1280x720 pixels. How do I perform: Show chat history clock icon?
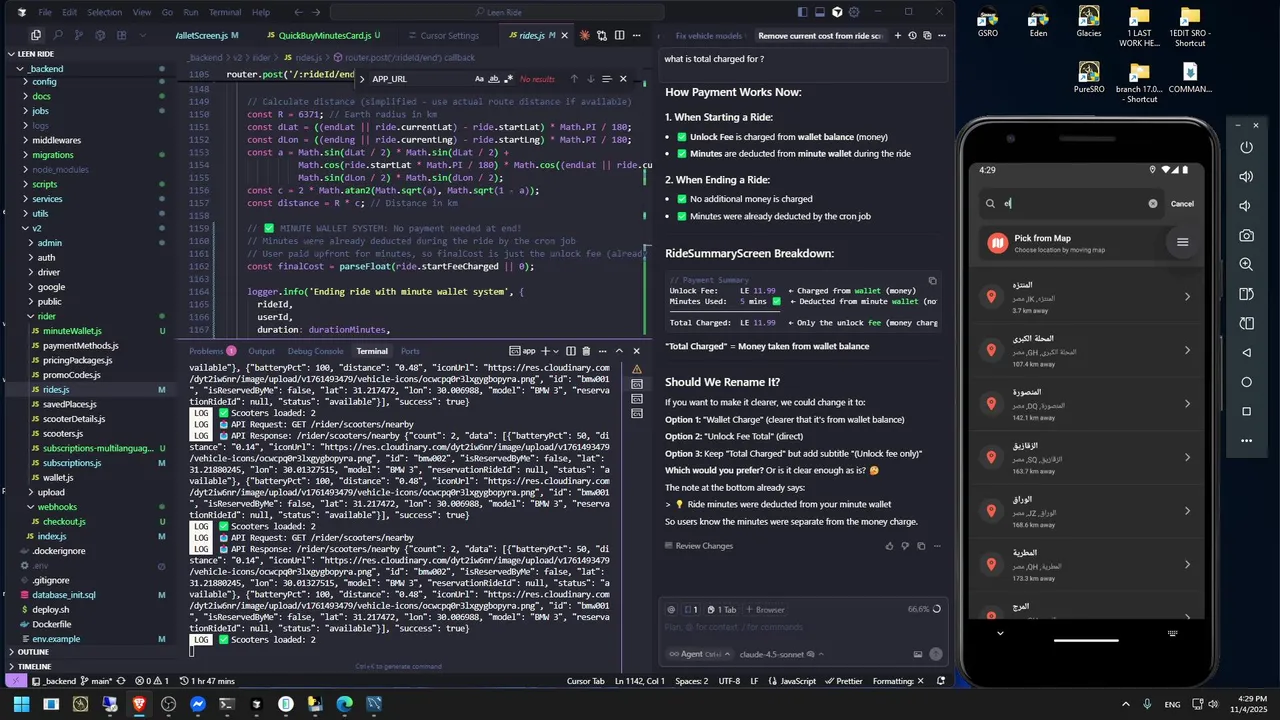tap(912, 35)
